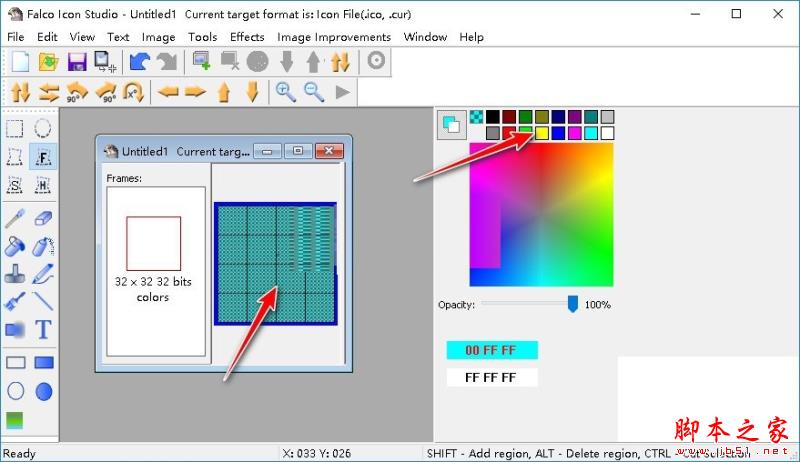800x462 pixels.
Task: Pick the yellow color swatch
Action: 542,133
